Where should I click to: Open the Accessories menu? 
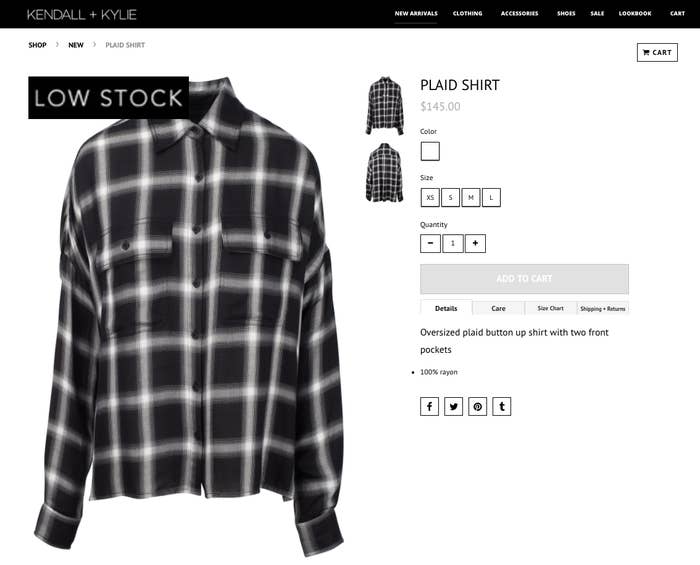coord(519,13)
